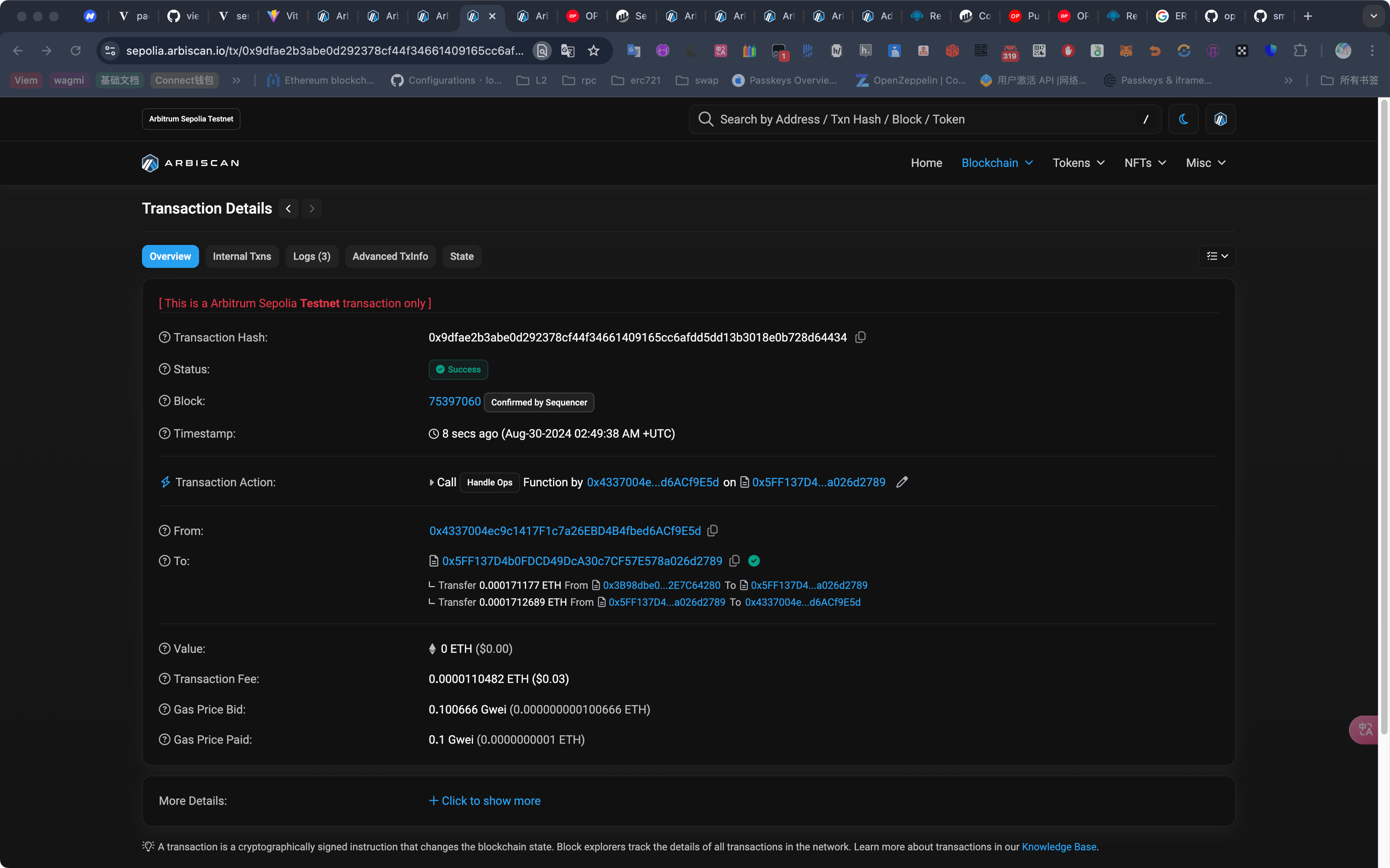This screenshot has height=868, width=1390.
Task: Open a new browser tab
Action: pyautogui.click(x=1308, y=16)
